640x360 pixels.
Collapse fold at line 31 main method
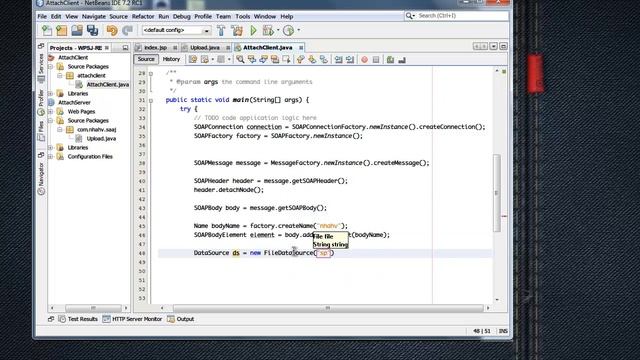point(151,100)
